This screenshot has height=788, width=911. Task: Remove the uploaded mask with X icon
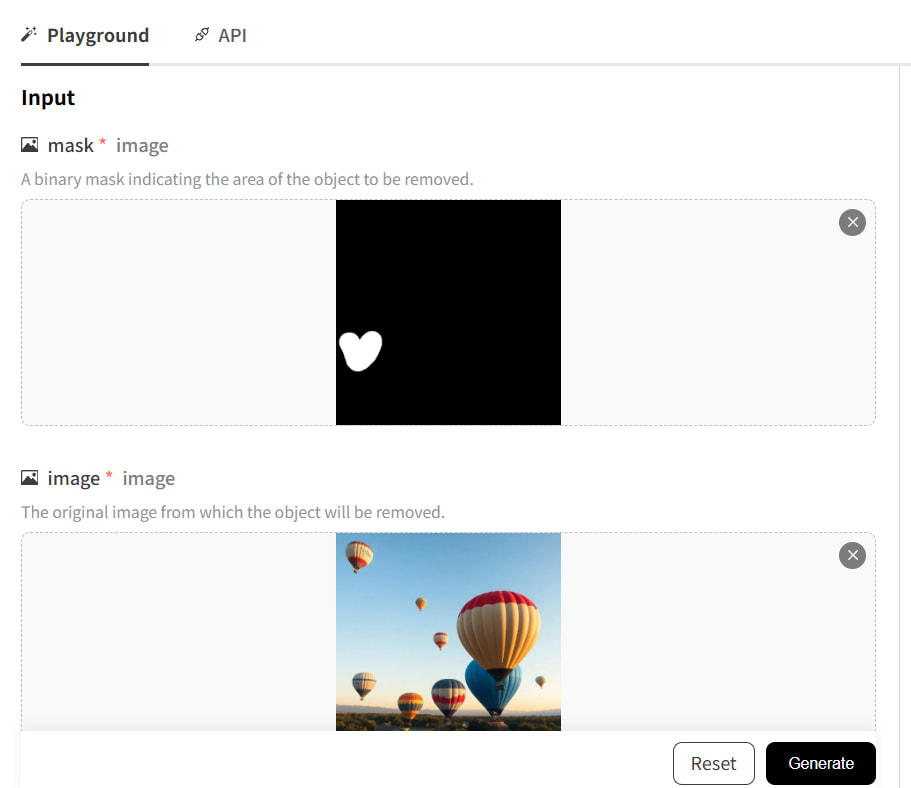(852, 222)
